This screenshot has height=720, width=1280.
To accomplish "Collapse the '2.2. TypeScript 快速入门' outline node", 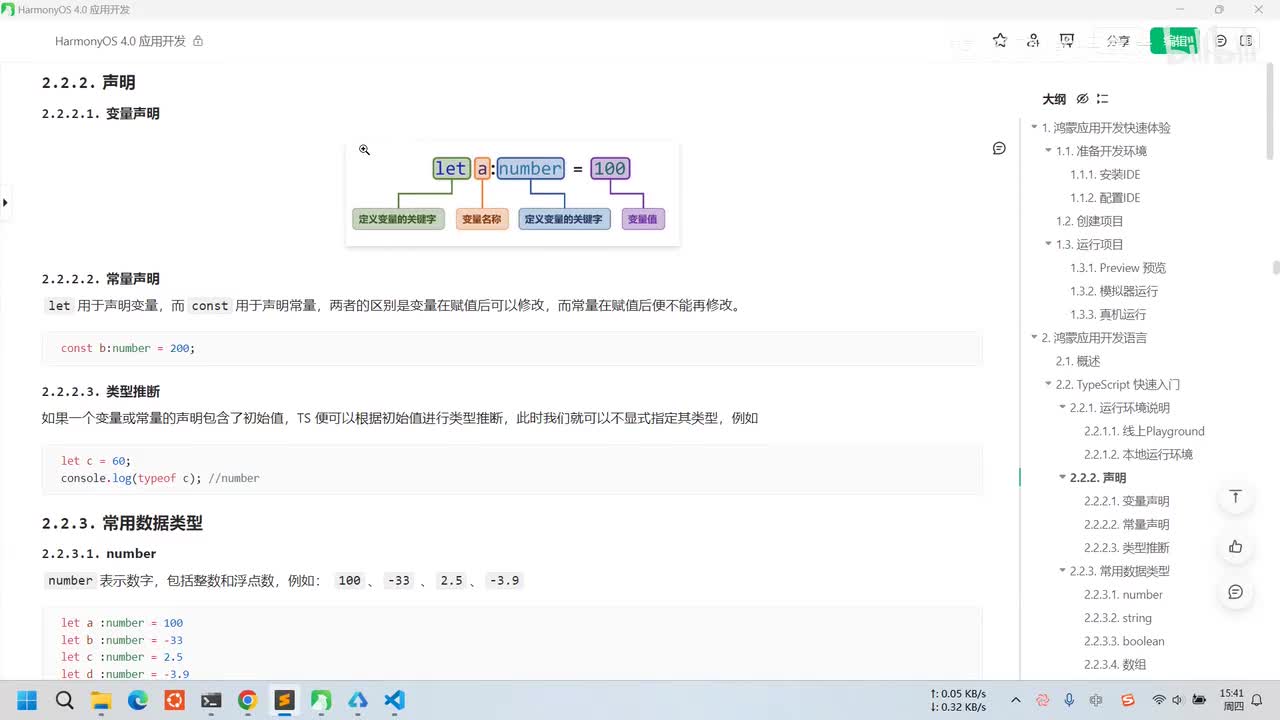I will (x=1048, y=384).
